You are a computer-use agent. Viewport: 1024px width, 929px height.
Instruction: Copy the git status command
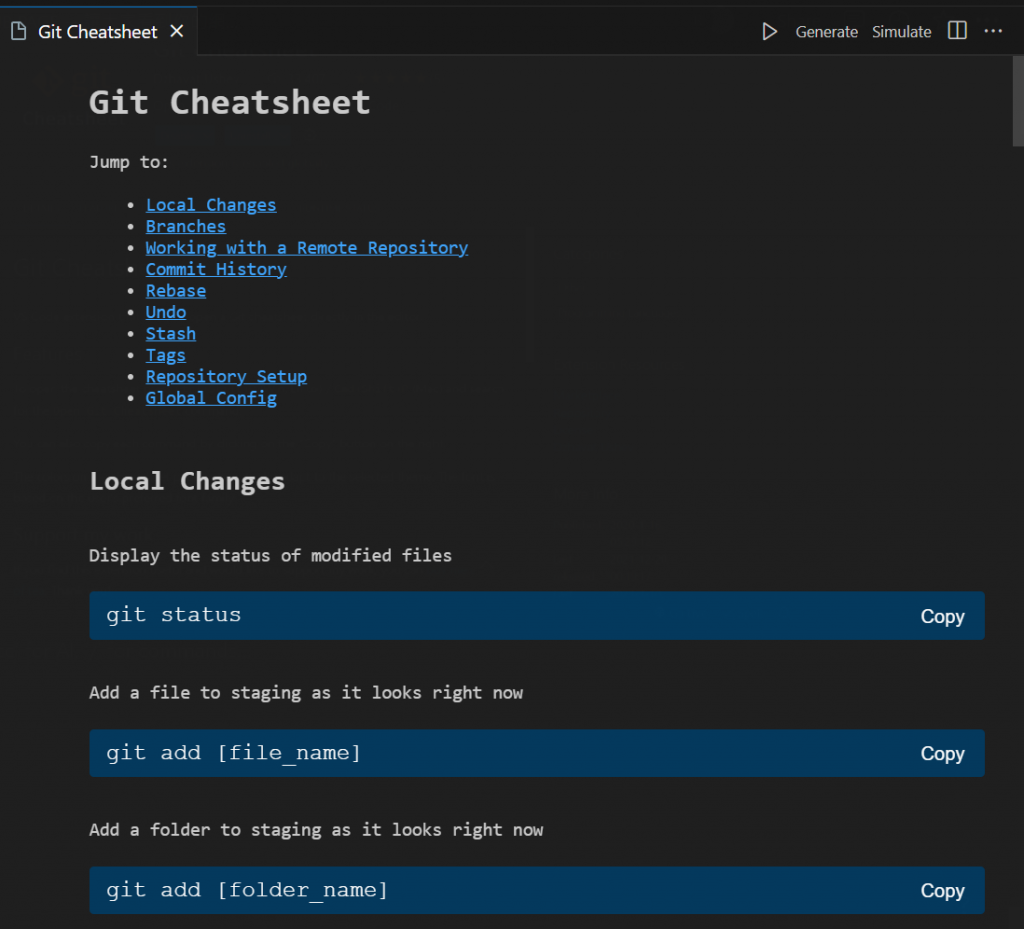point(942,616)
